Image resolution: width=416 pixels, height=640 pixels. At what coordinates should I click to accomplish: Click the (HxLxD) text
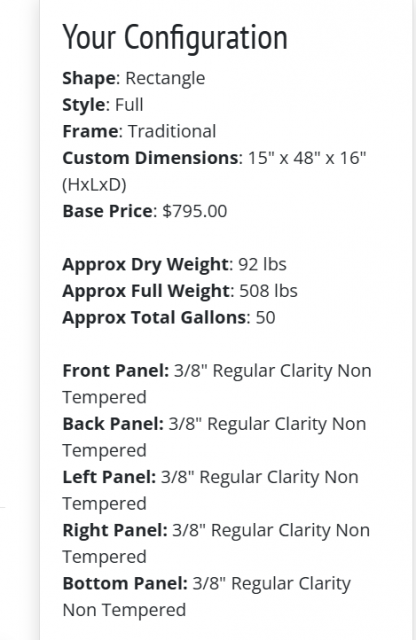click(94, 184)
